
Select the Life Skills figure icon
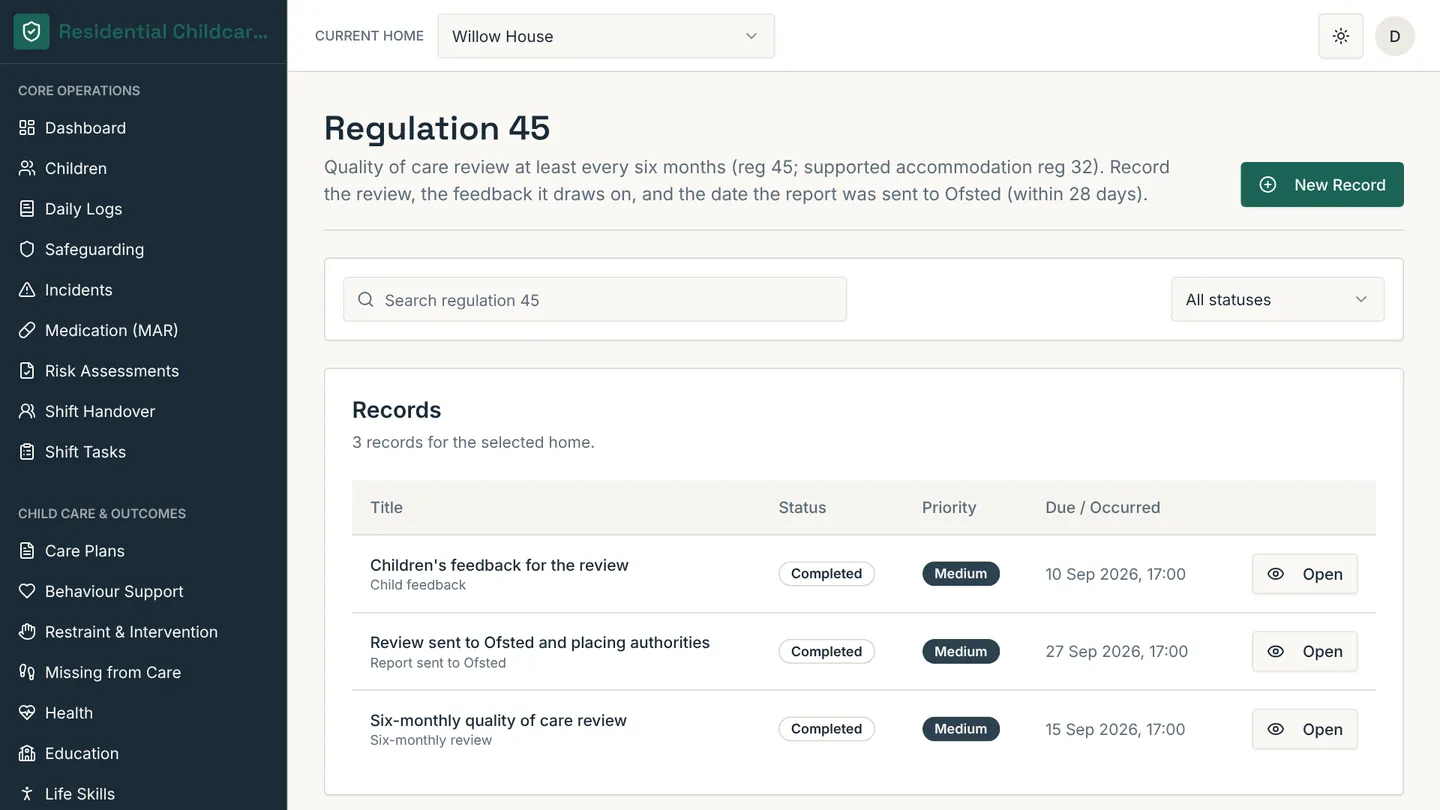click(27, 794)
